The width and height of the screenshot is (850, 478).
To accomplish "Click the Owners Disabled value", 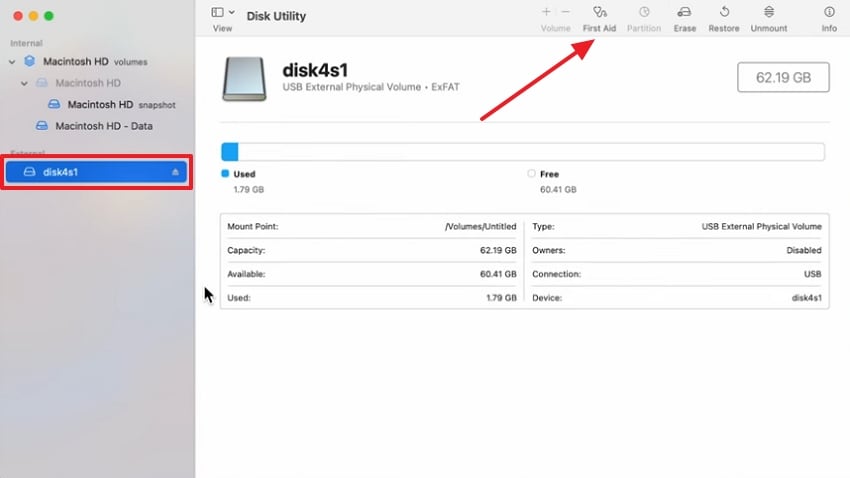I will 804,250.
